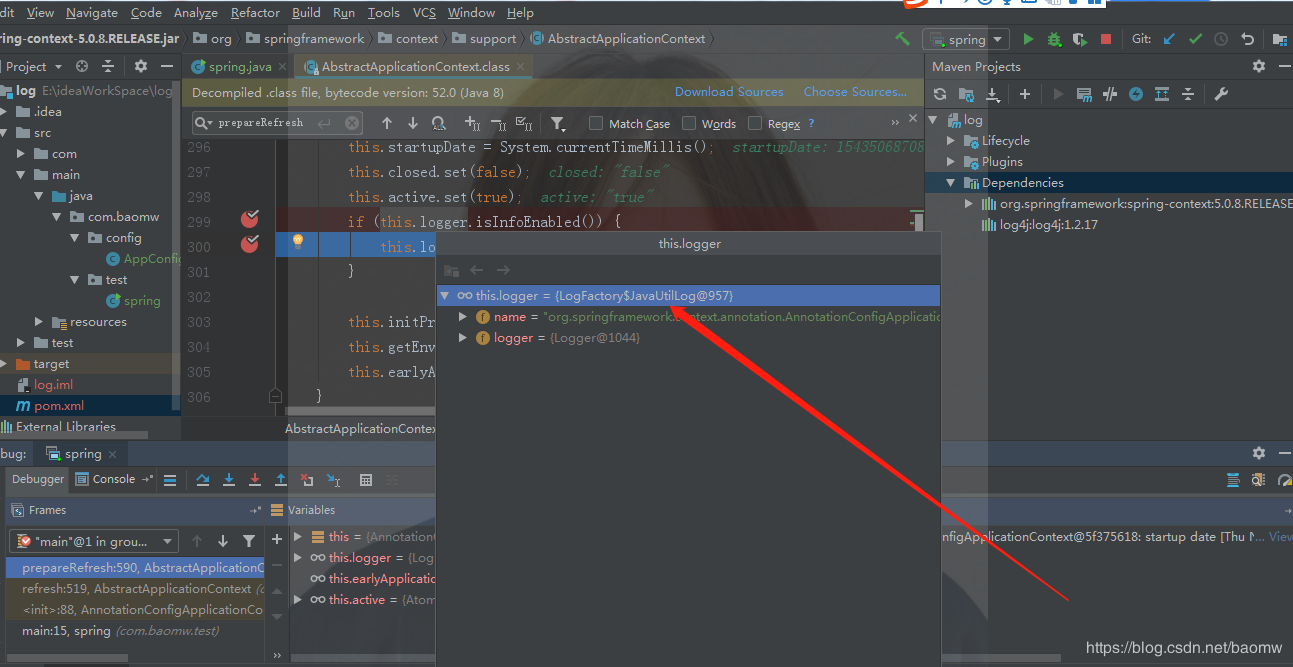Open the Refactor menu
Screen dimensions: 1293x667
tap(255, 13)
